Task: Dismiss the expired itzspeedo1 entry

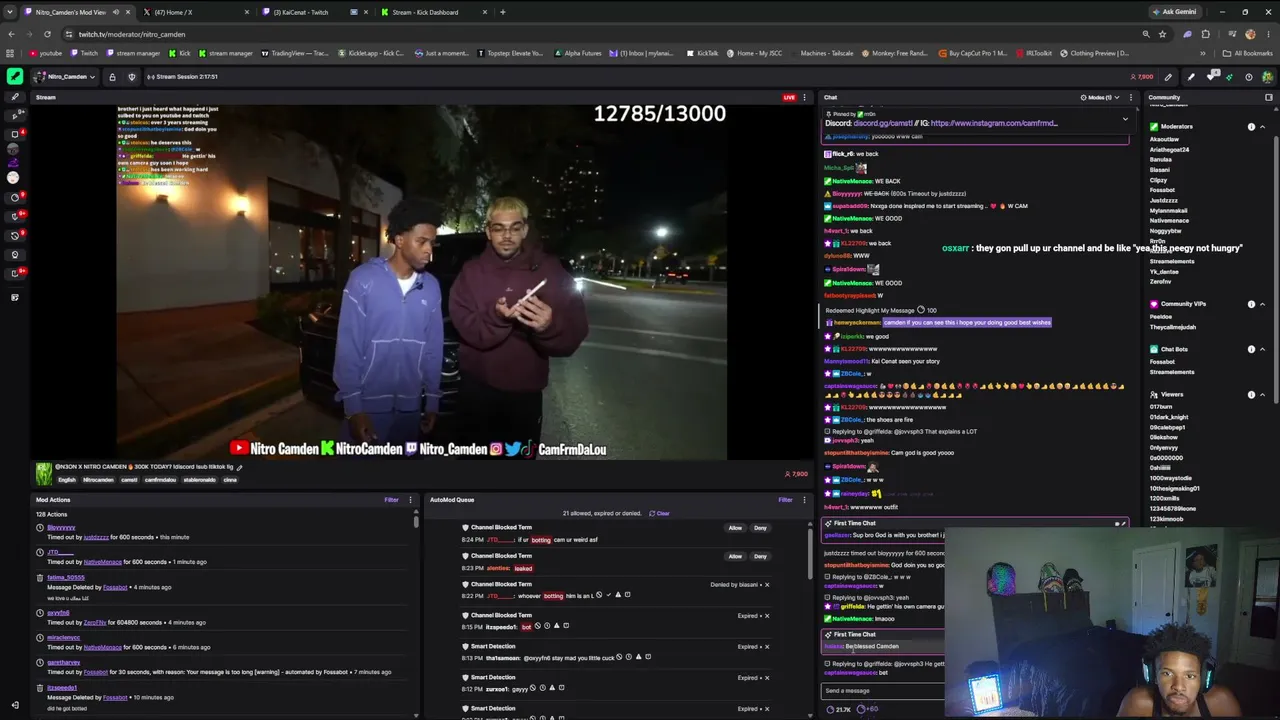Action: tap(767, 615)
